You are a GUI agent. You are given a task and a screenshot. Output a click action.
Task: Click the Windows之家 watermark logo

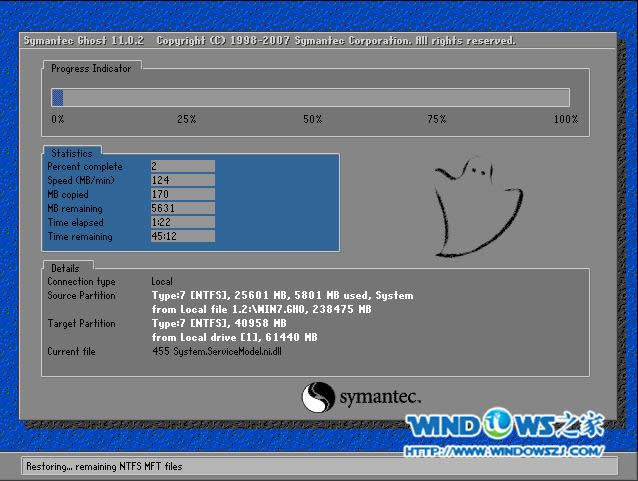point(504,425)
